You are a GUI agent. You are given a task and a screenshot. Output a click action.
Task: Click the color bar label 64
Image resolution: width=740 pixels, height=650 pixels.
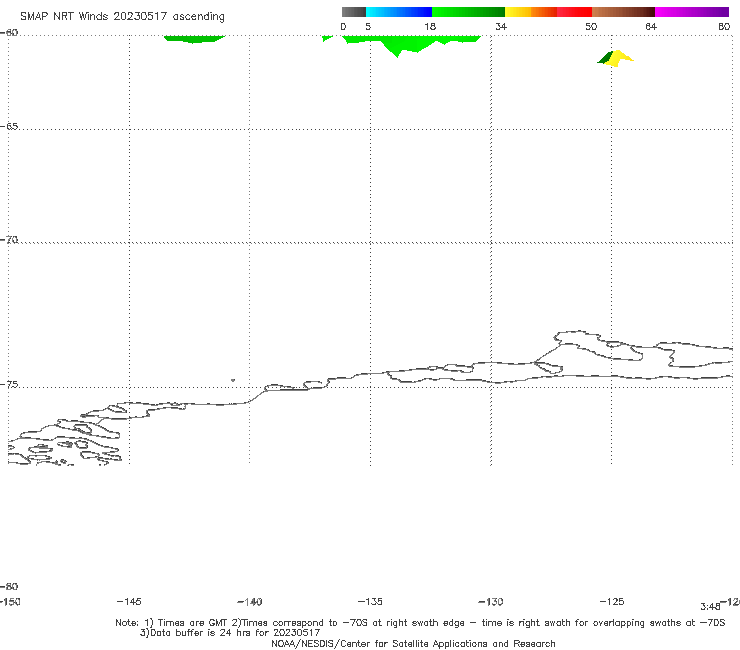[651, 26]
